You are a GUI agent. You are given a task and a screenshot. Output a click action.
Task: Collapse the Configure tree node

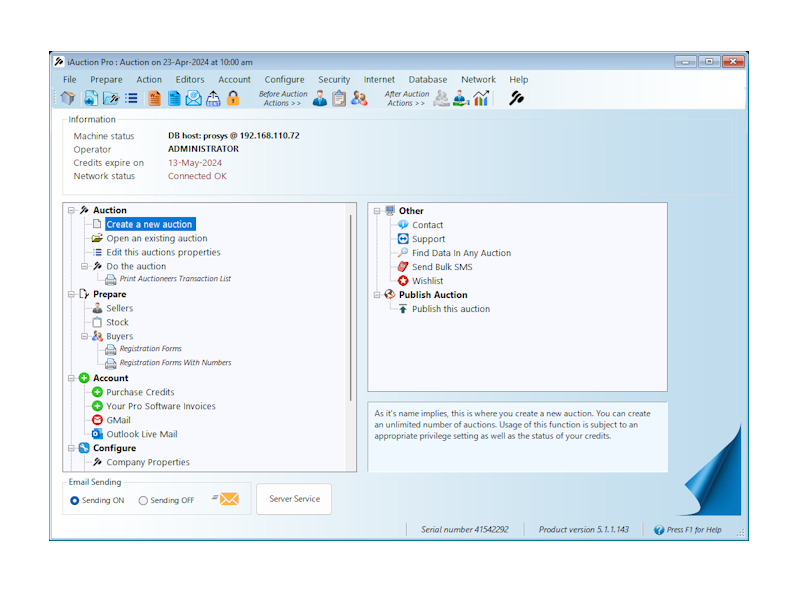click(71, 448)
